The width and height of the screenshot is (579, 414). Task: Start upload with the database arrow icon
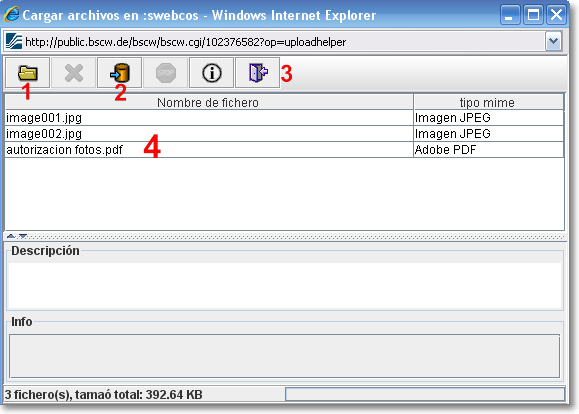tap(119, 73)
